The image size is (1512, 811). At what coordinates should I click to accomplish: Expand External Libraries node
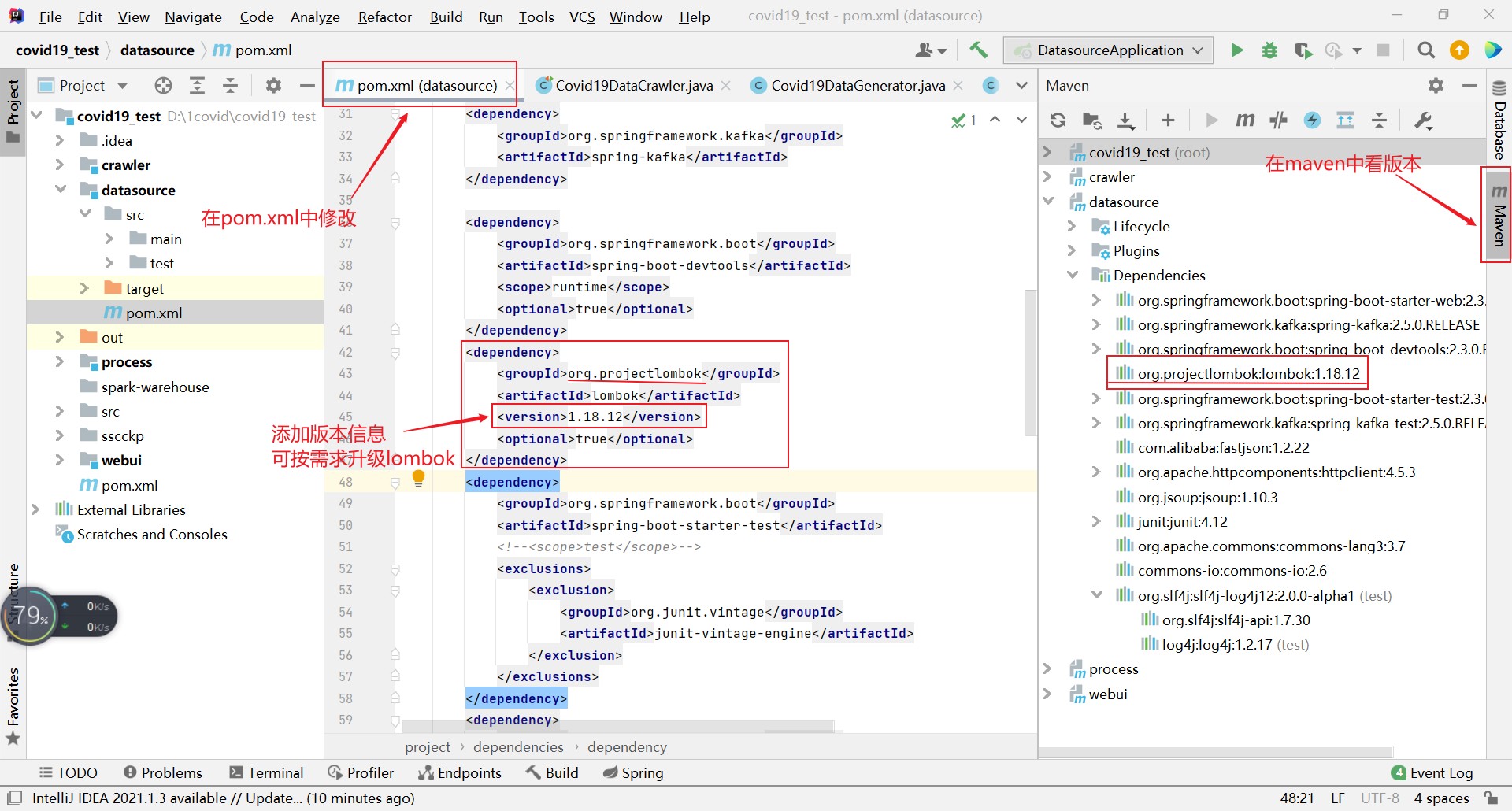click(35, 509)
